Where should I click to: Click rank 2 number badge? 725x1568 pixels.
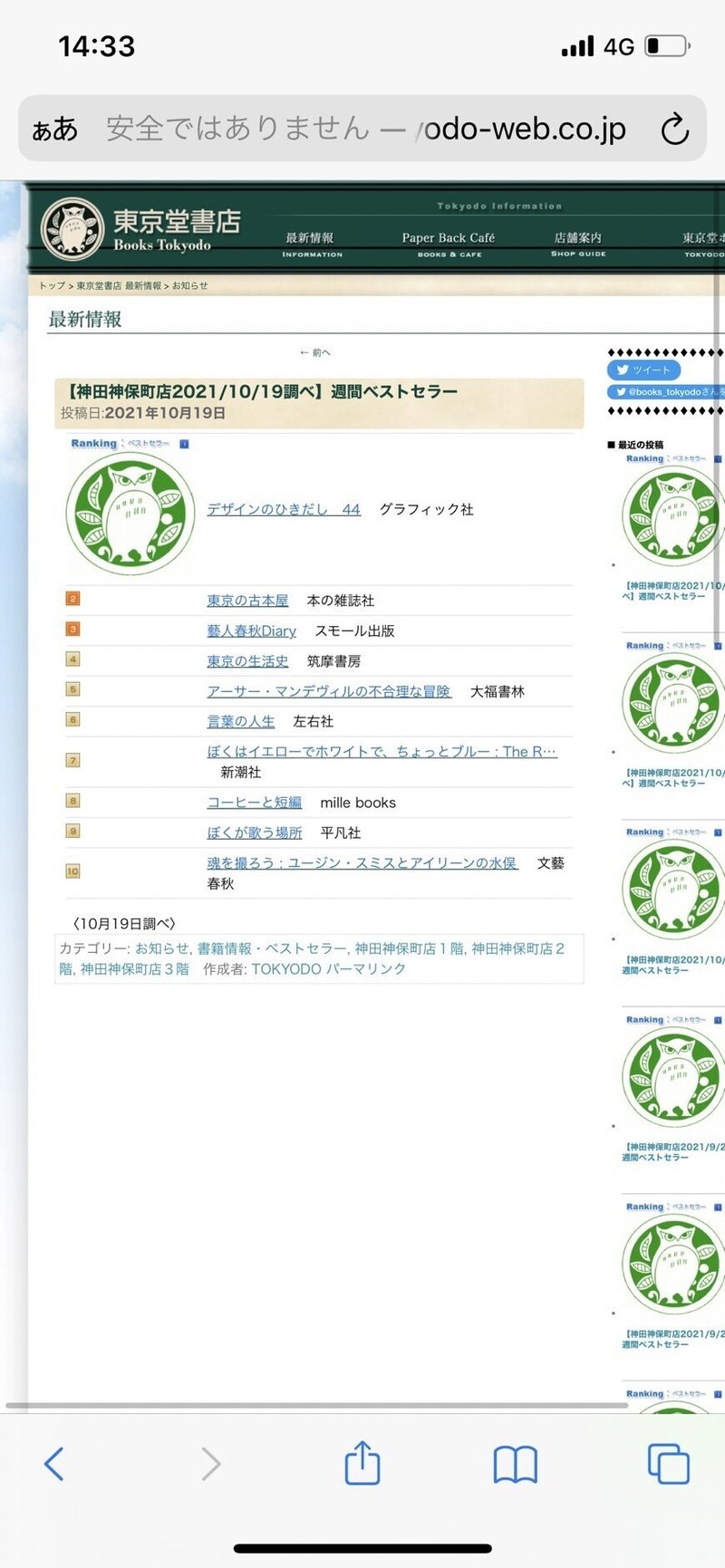point(73,599)
